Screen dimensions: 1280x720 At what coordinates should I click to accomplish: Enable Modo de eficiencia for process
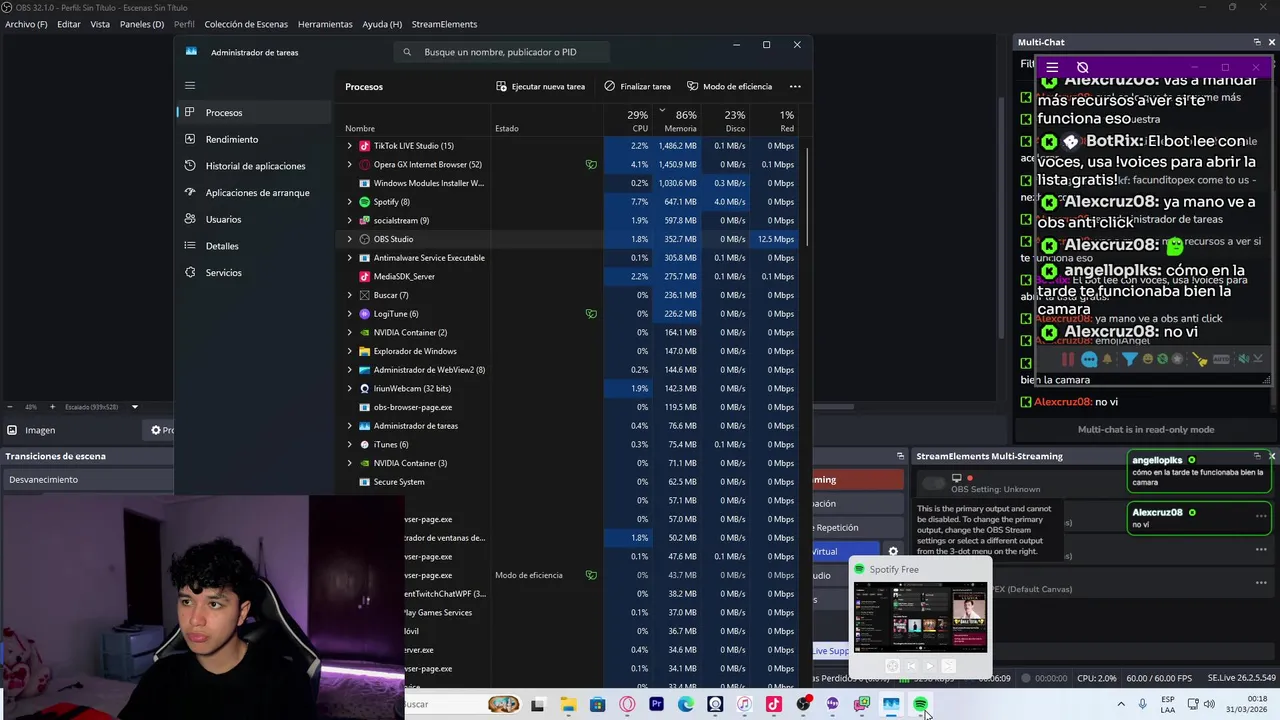[x=729, y=87]
